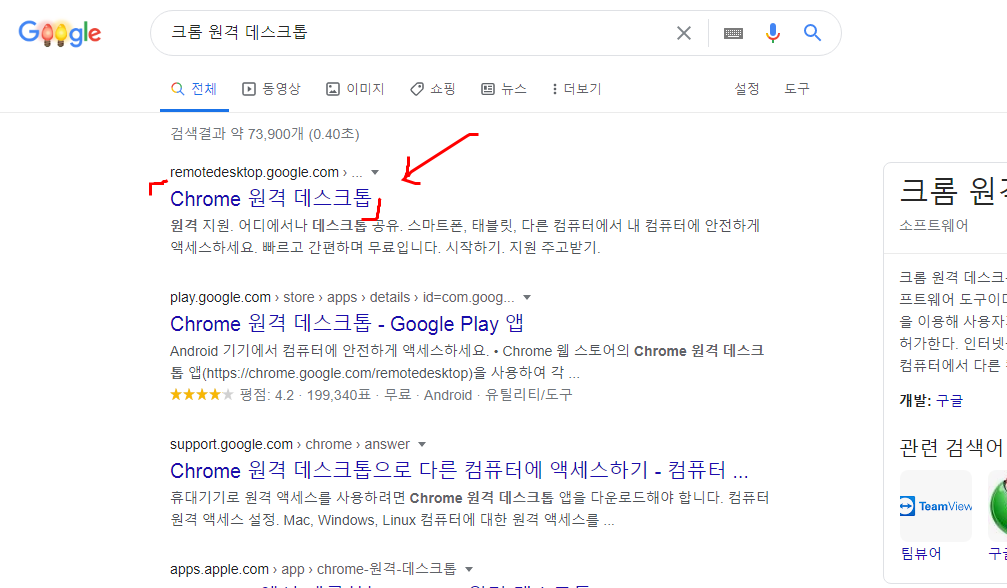Switch to the 쇼핑 tab

pos(433,89)
